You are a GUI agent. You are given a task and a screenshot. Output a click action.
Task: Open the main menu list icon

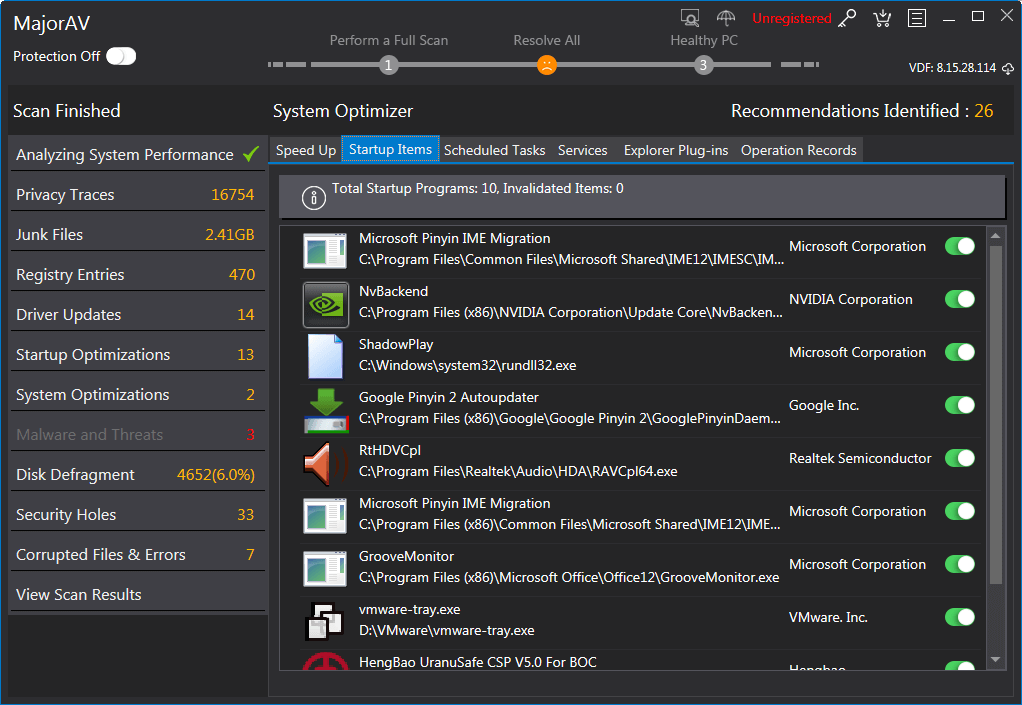tap(916, 18)
